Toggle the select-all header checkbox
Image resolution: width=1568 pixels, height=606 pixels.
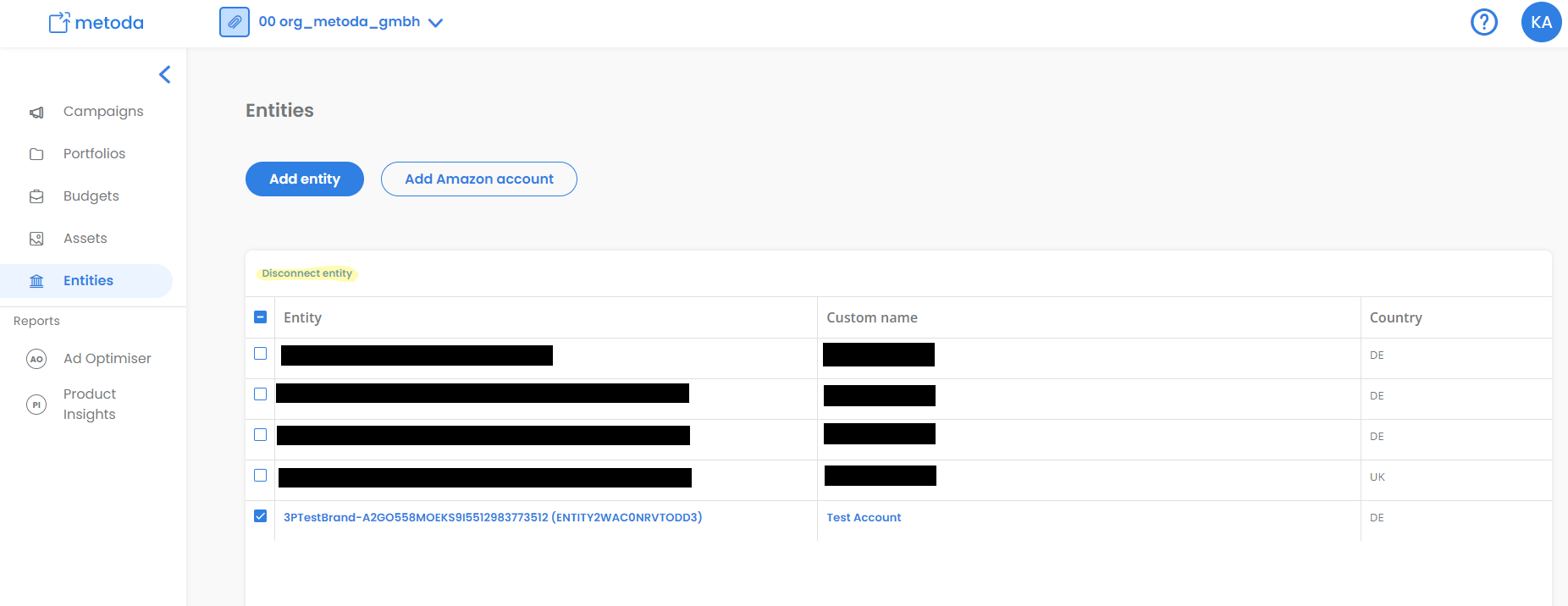point(261,317)
